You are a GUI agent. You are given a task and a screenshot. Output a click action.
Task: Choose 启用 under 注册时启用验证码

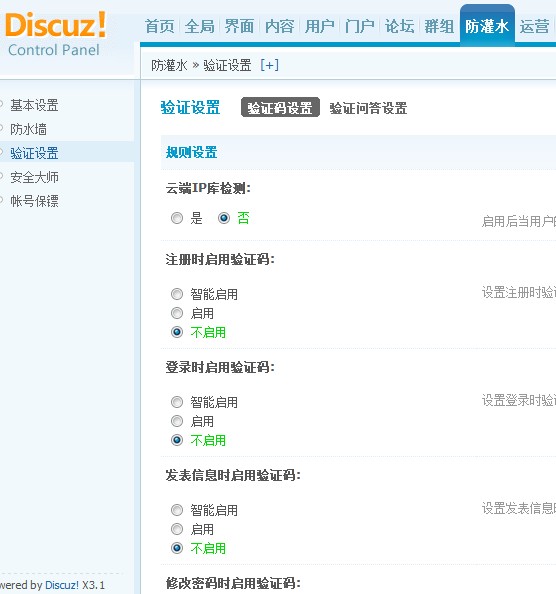coord(177,313)
